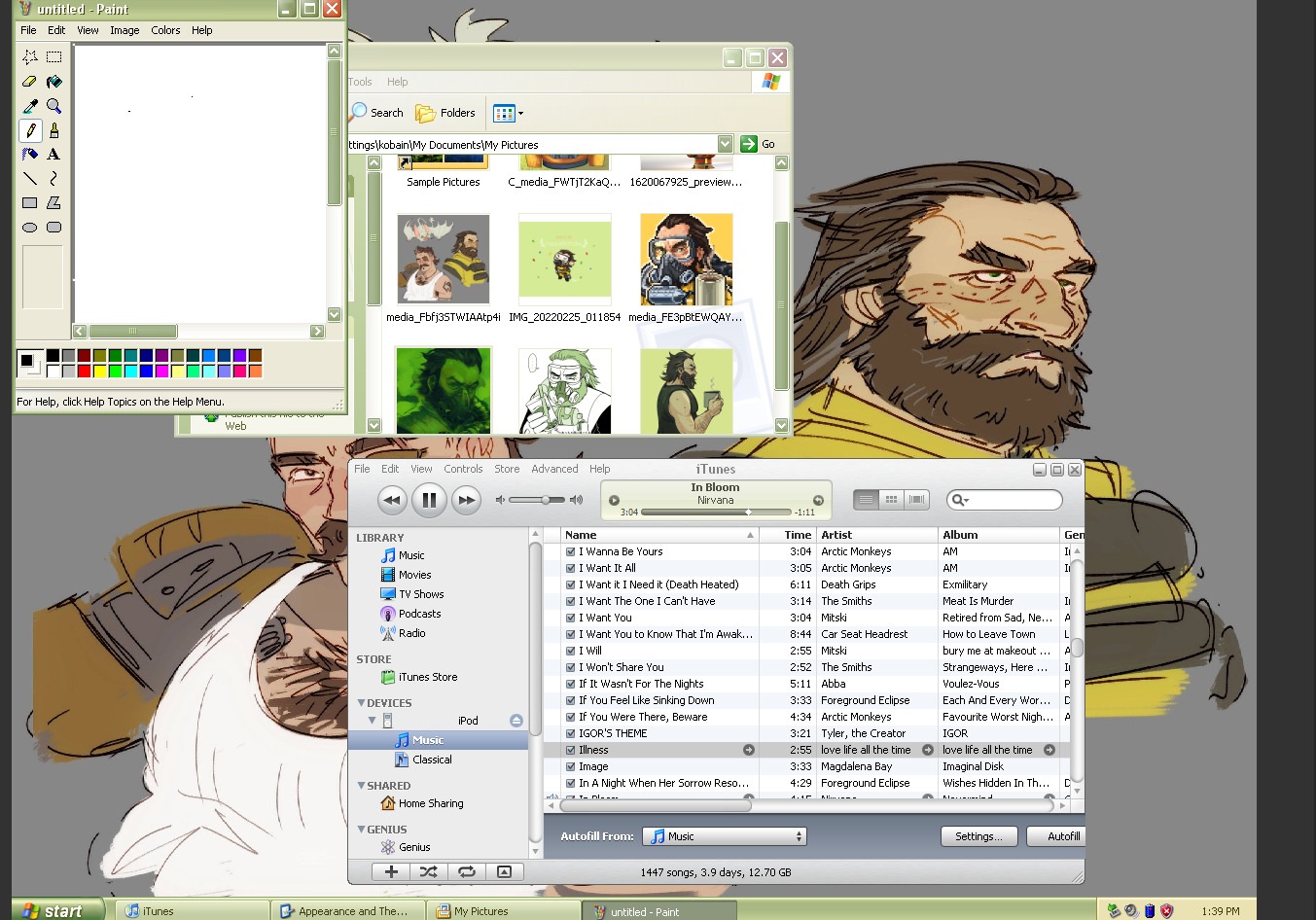The height and width of the screenshot is (920, 1316).
Task: Uncheck the song IGOR'S THEME
Action: click(x=571, y=733)
